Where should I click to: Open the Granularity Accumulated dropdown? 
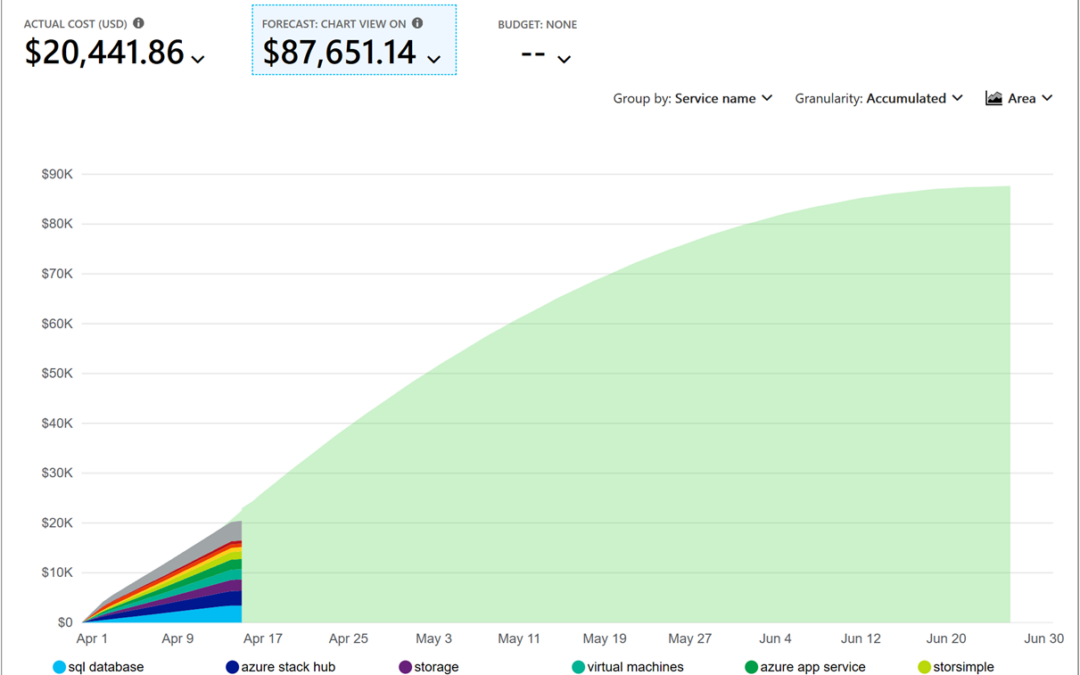click(x=879, y=98)
